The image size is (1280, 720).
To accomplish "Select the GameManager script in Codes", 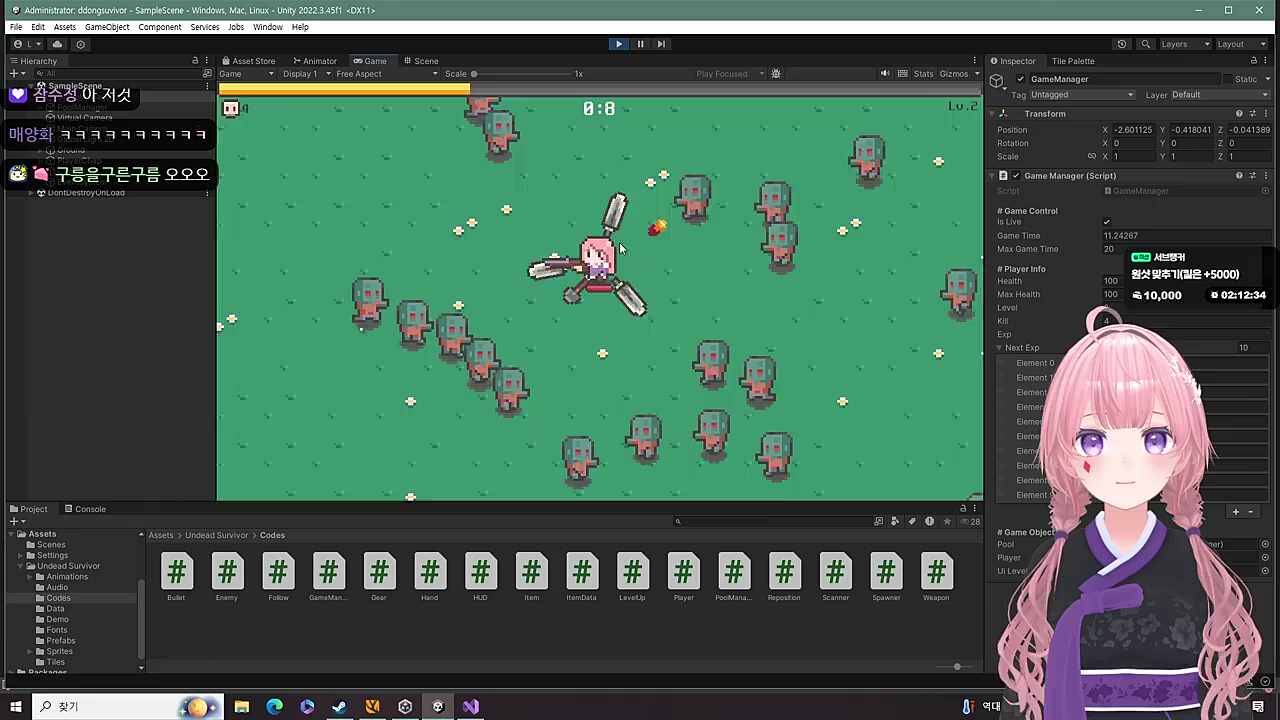I will coord(328,578).
